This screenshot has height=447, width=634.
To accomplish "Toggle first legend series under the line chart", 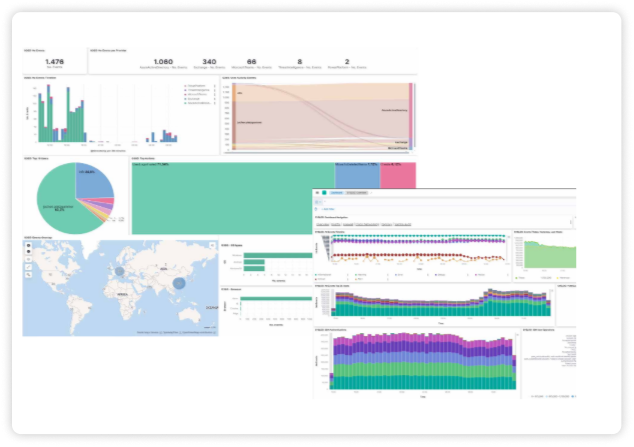I will [x=318, y=272].
